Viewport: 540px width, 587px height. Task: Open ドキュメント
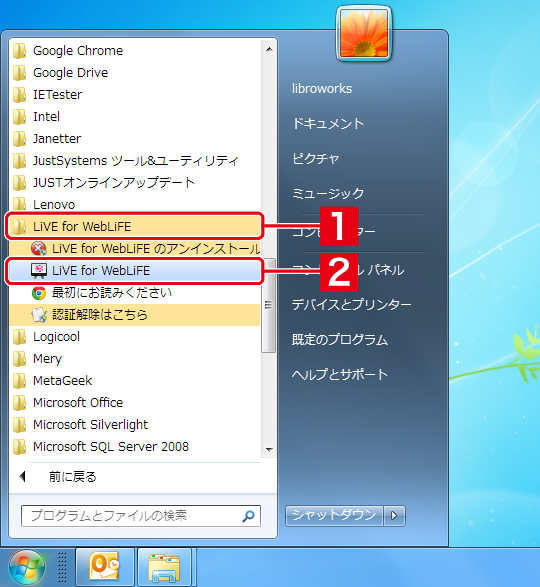[x=328, y=123]
